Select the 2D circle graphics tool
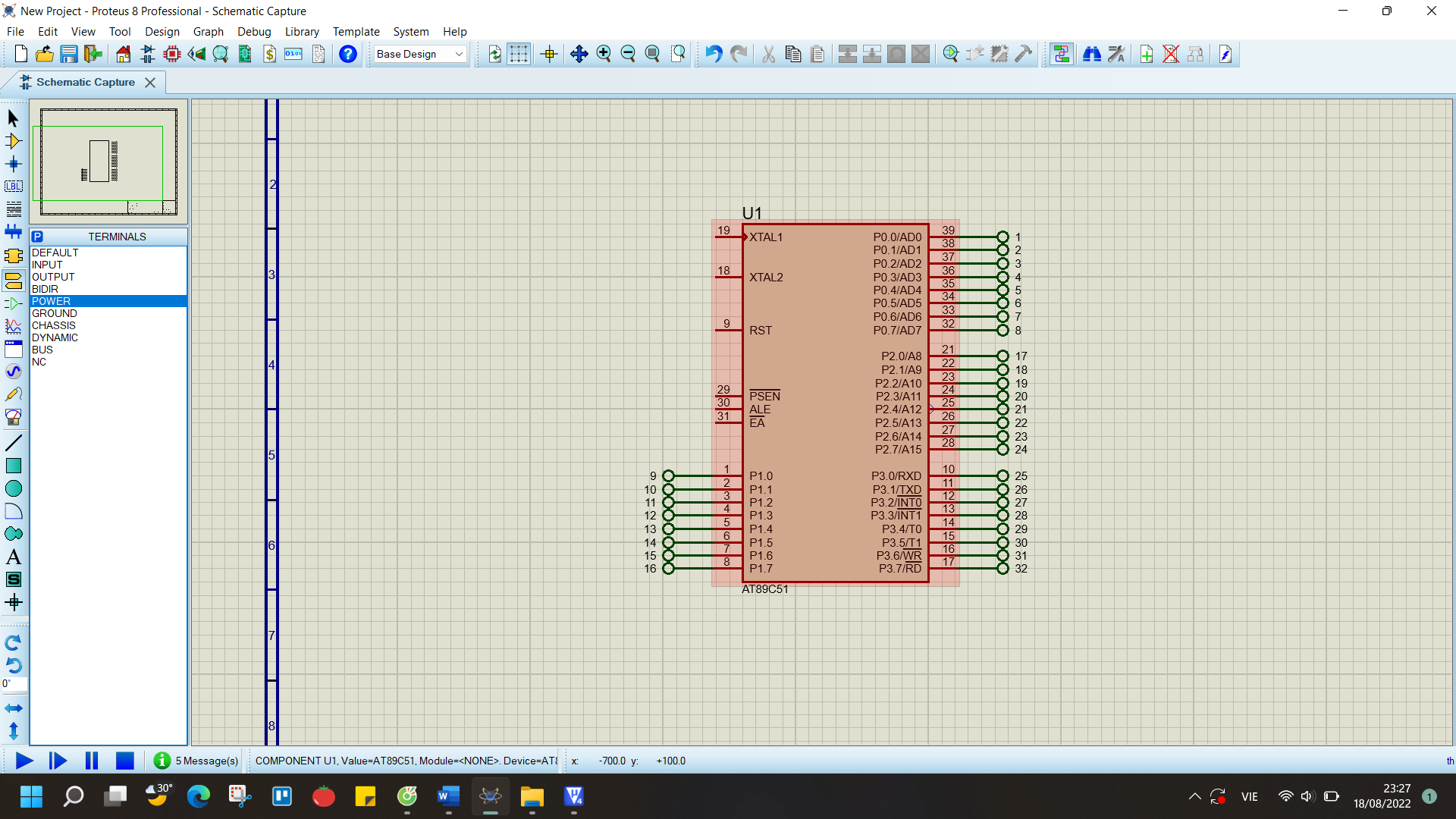The height and width of the screenshot is (819, 1456). (13, 488)
